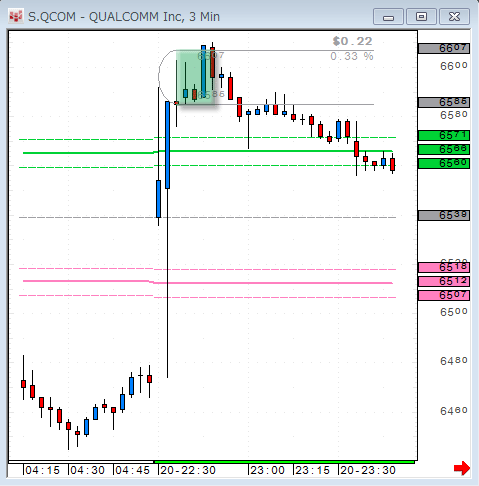Click the 23:00 time axis label
This screenshot has height=486, width=479.
point(267,470)
